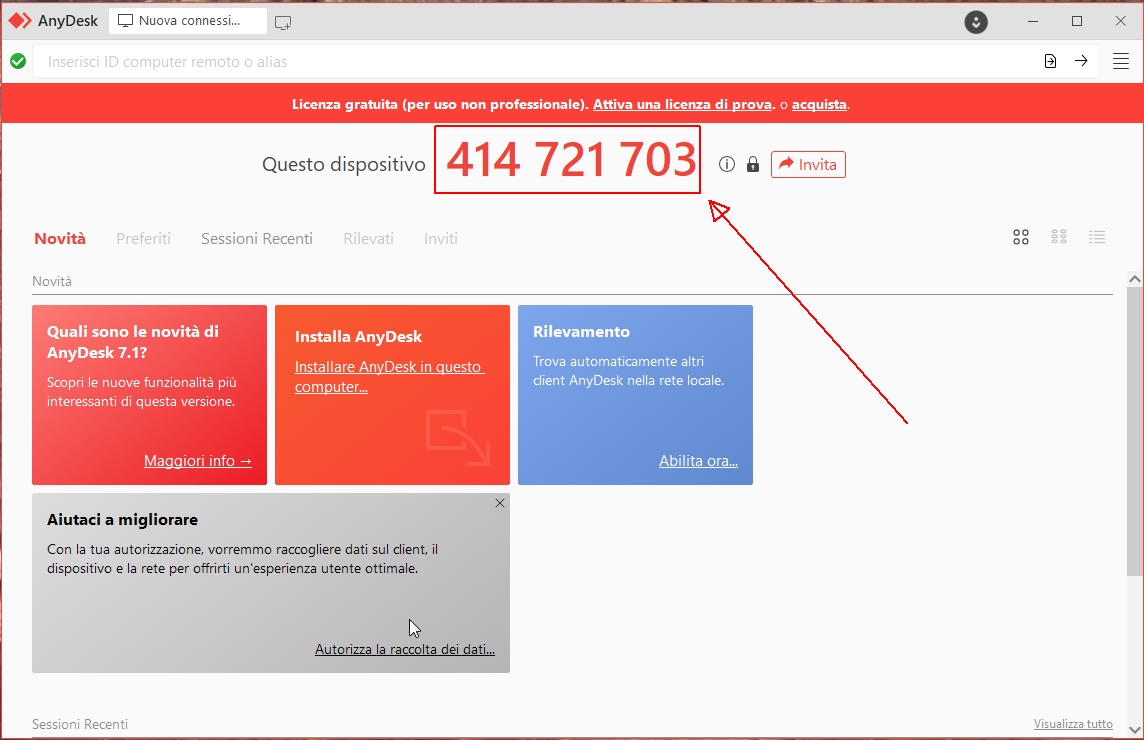Click the device ID 414 721 703
1144x740 pixels.
pyautogui.click(x=571, y=159)
